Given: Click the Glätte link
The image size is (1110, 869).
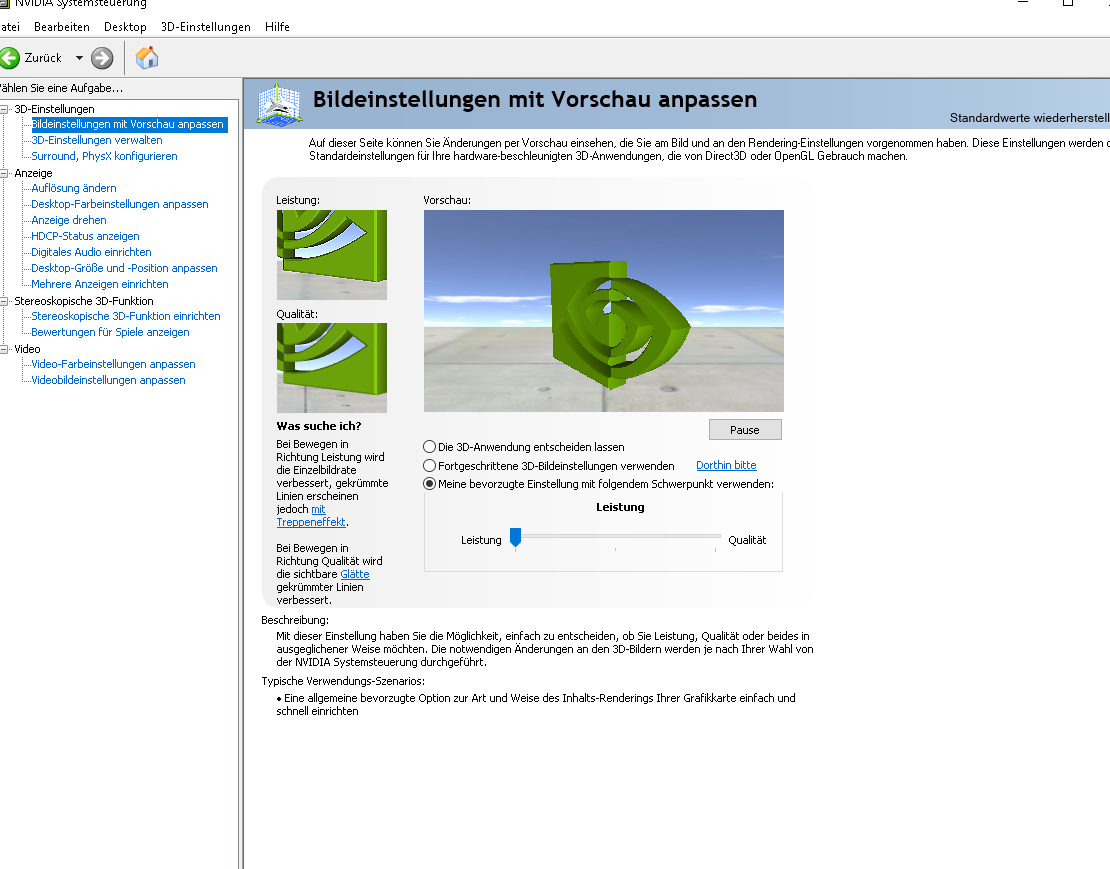Looking at the screenshot, I should (355, 575).
